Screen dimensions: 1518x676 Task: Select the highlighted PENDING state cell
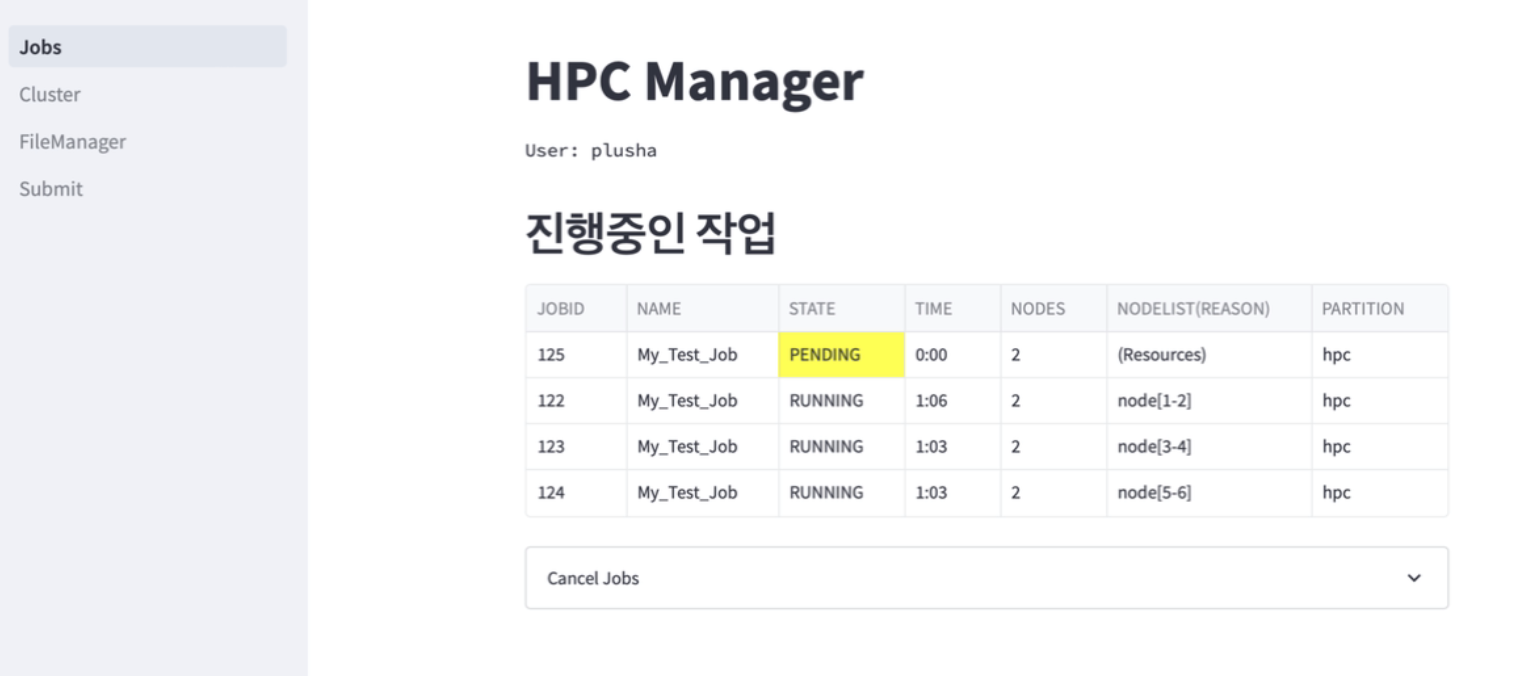click(841, 355)
